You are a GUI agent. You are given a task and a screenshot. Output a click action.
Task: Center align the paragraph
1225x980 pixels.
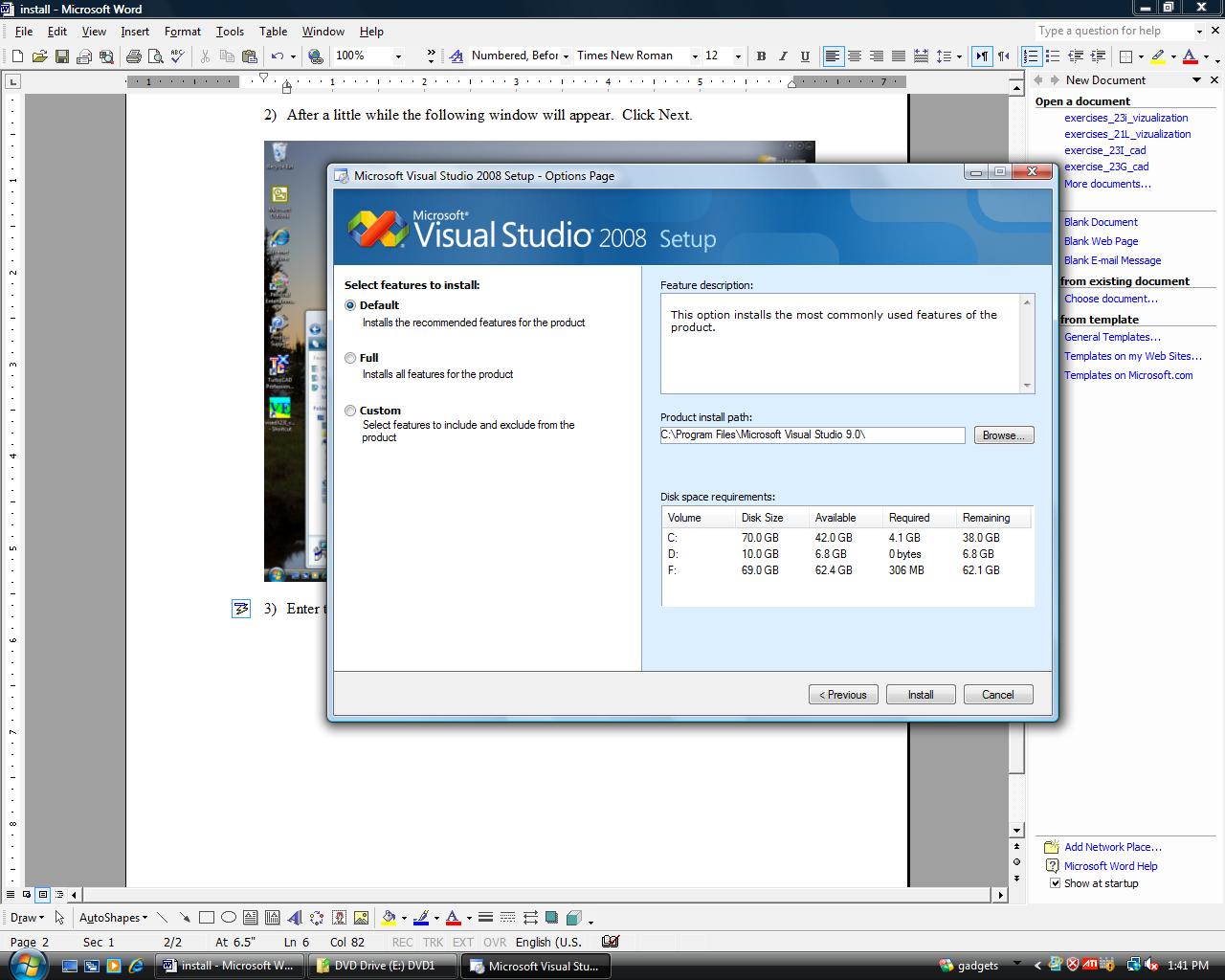tap(855, 56)
